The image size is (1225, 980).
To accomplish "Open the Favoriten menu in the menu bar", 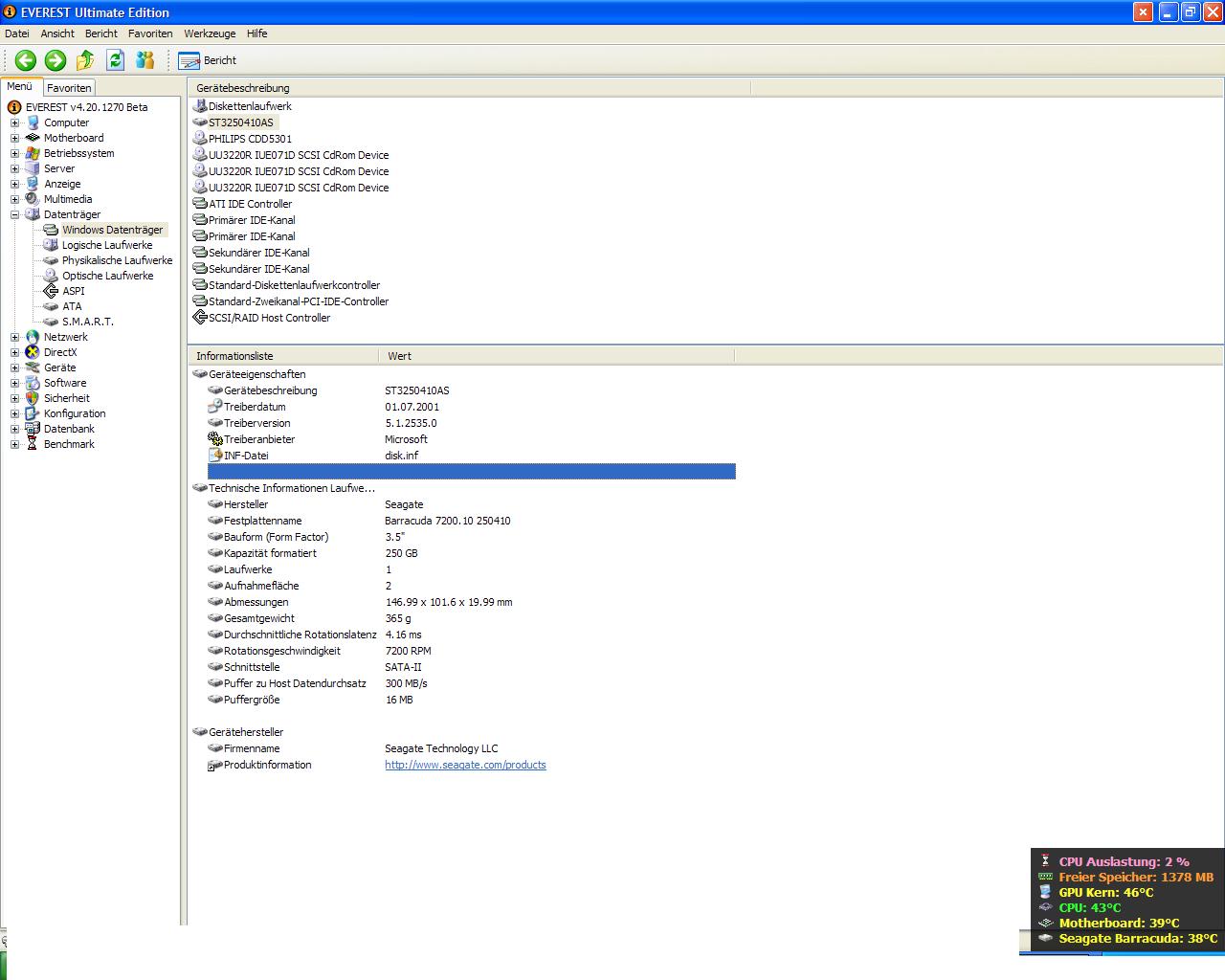I will (150, 33).
